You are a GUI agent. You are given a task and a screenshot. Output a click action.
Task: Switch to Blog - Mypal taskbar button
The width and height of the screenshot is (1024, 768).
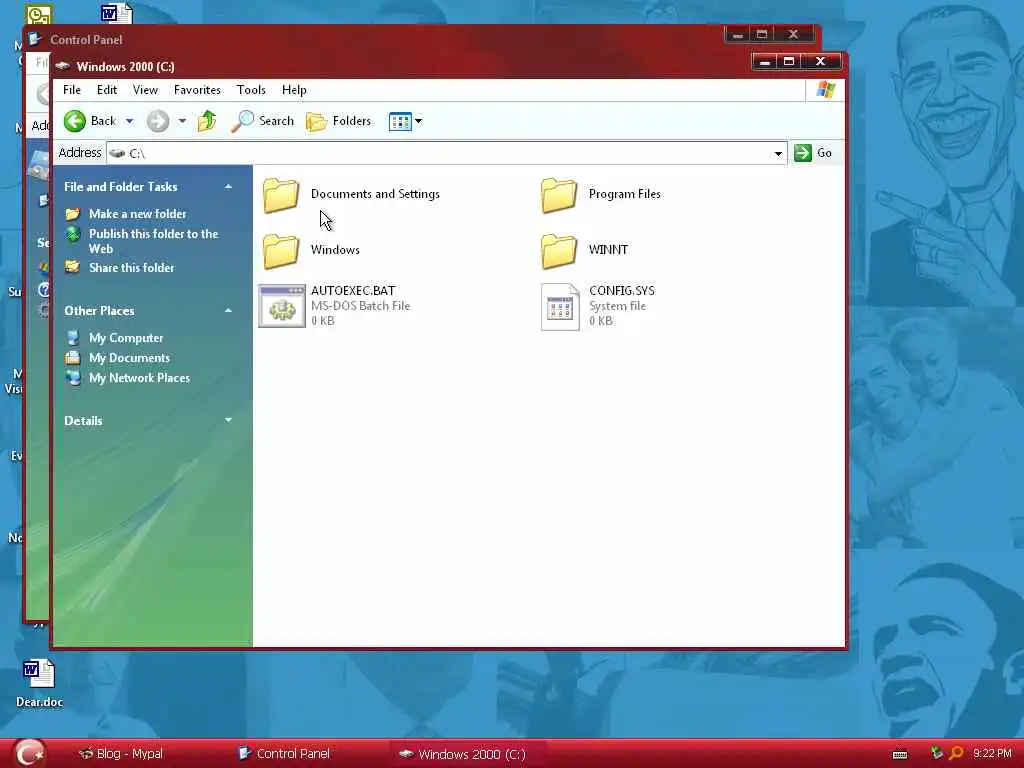(x=121, y=754)
